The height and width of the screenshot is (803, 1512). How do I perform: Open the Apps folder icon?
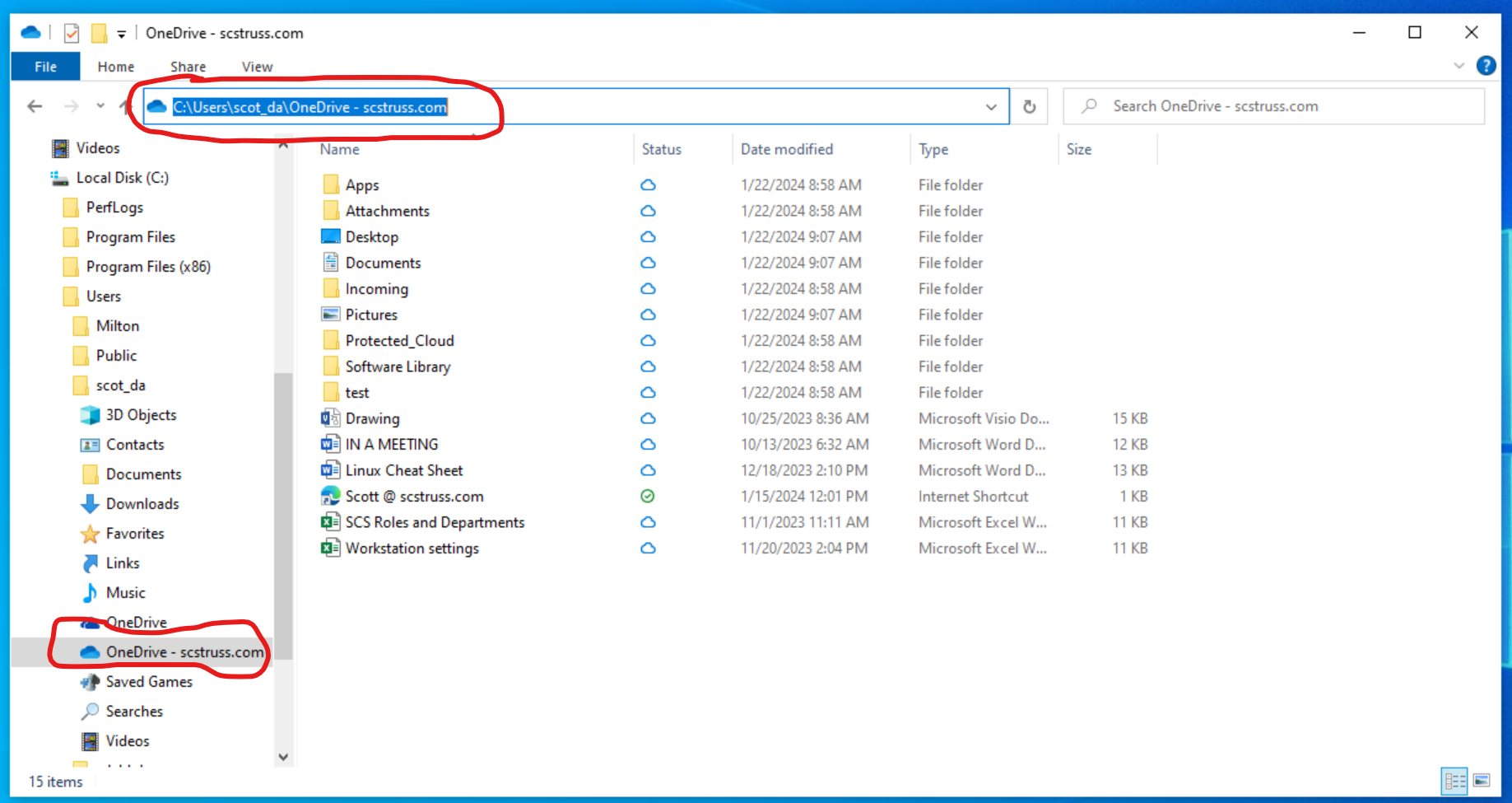tap(331, 184)
